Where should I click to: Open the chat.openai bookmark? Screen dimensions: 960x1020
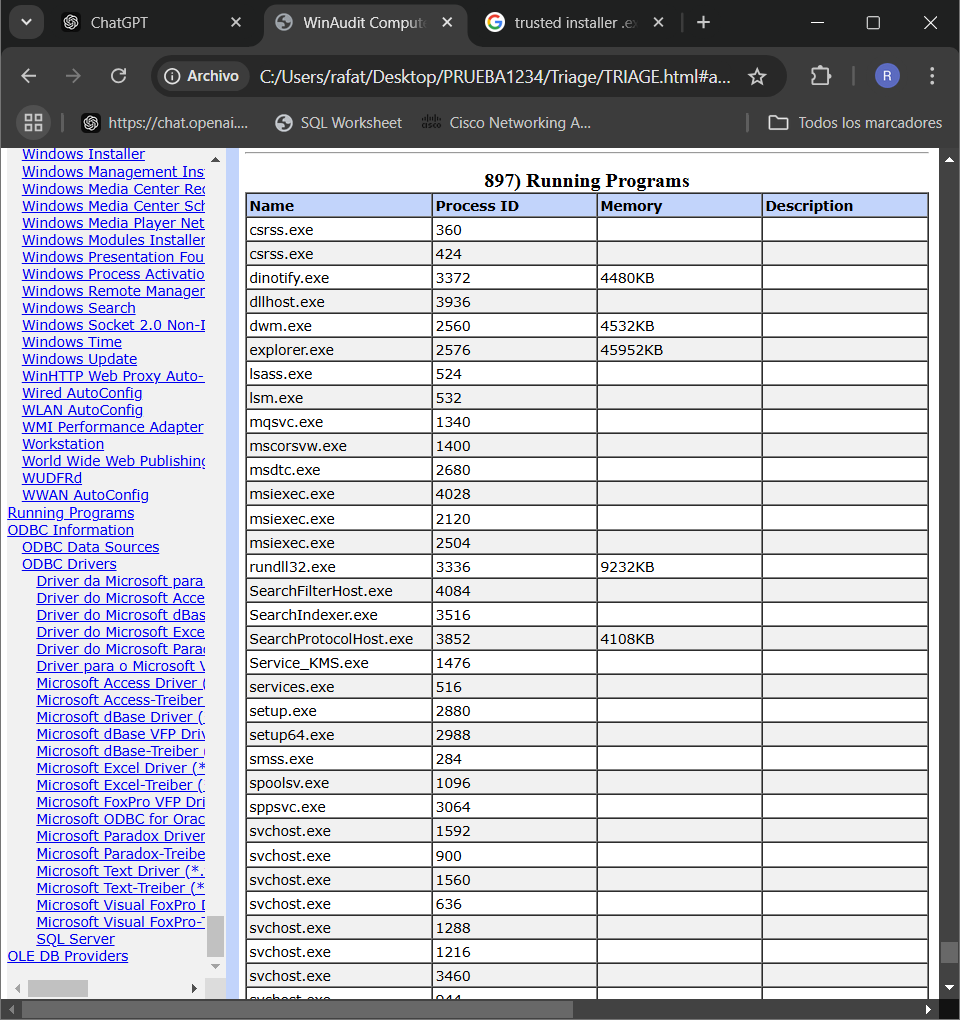tap(165, 123)
